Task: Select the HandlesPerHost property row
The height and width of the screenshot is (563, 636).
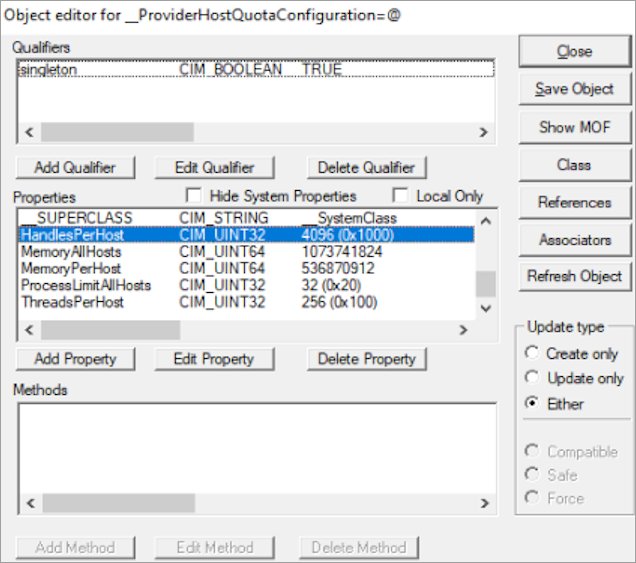Action: [247, 235]
